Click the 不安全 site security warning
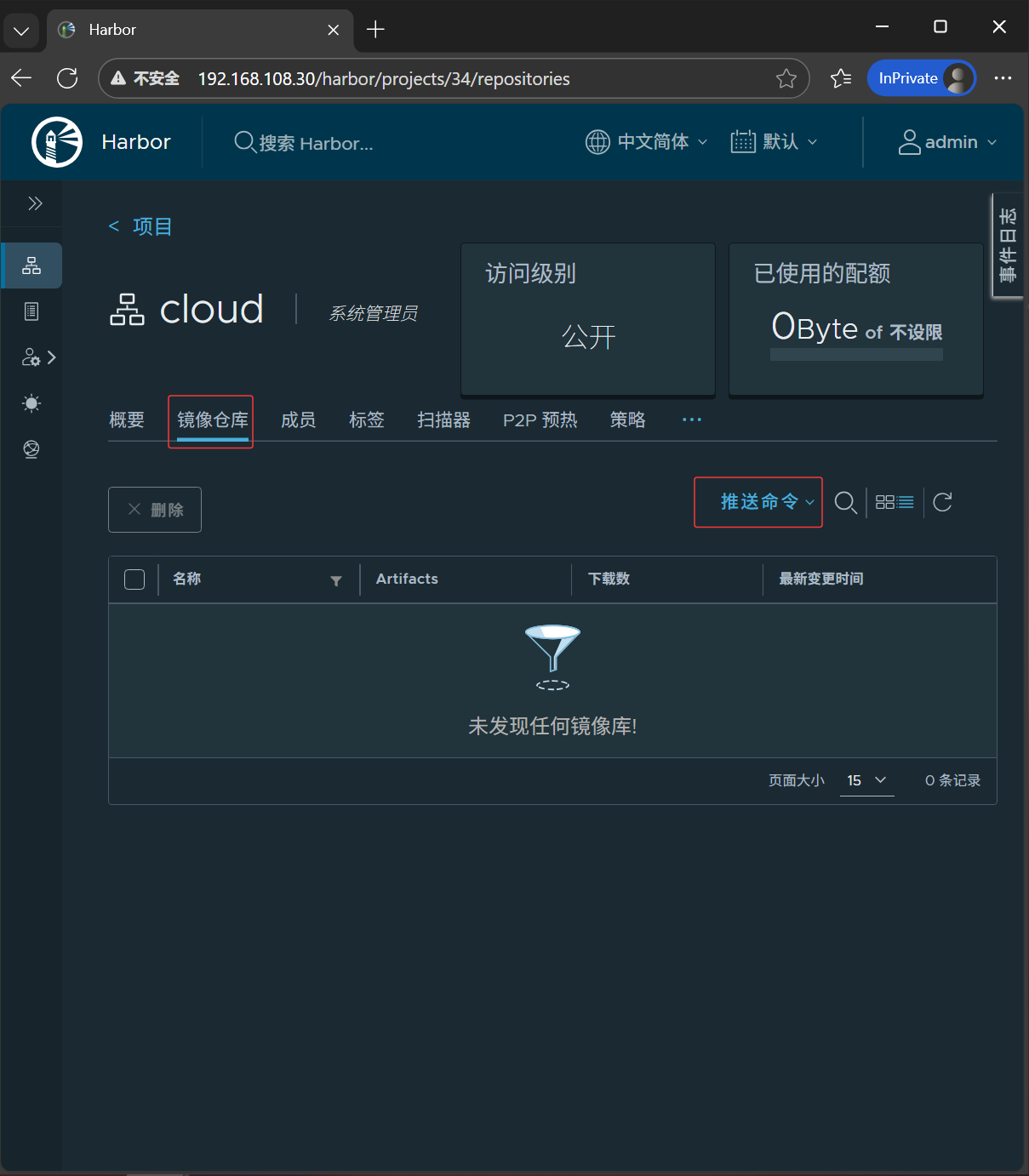 tap(146, 78)
